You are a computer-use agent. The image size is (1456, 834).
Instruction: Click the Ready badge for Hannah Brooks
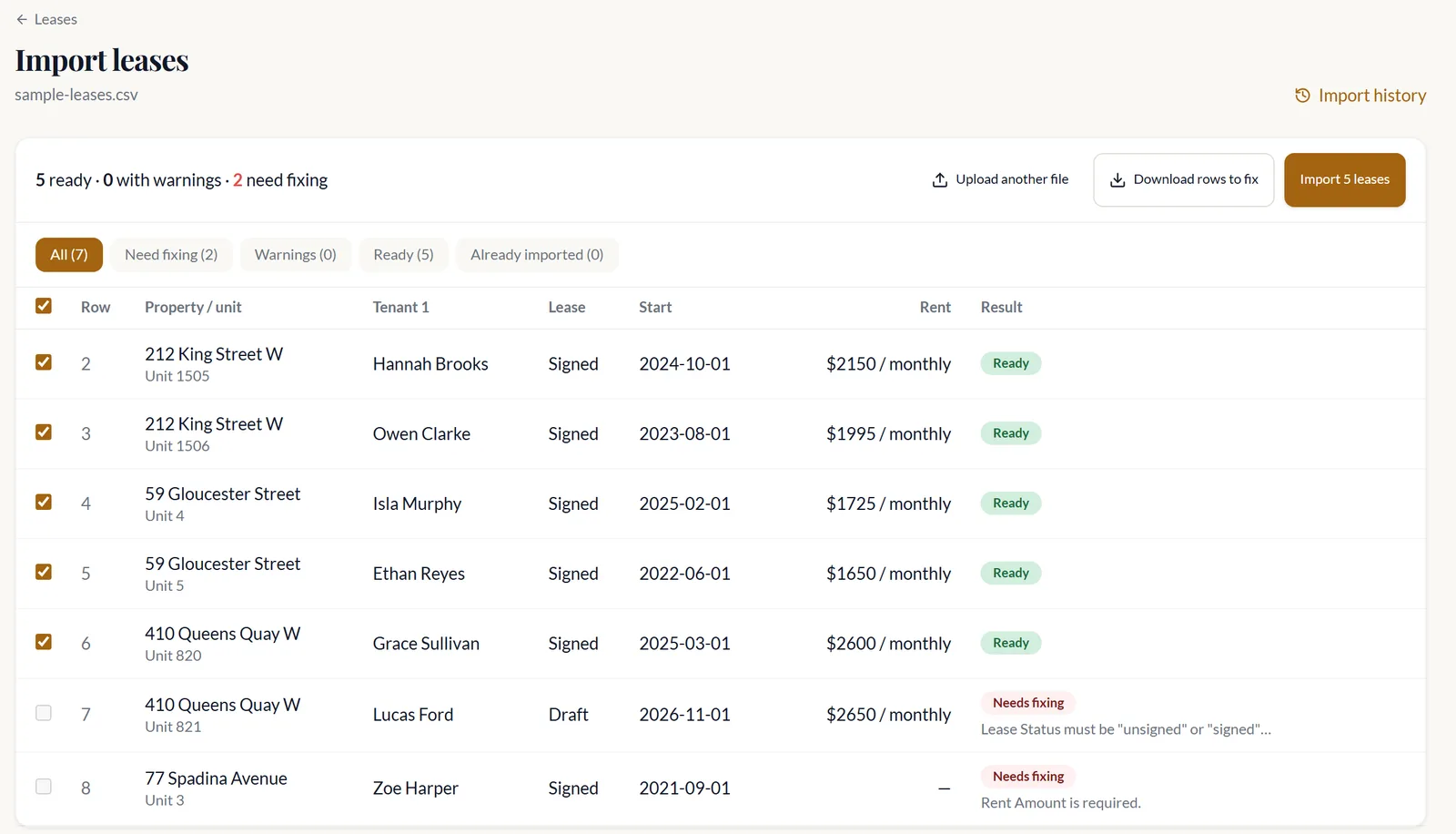pyautogui.click(x=1011, y=363)
